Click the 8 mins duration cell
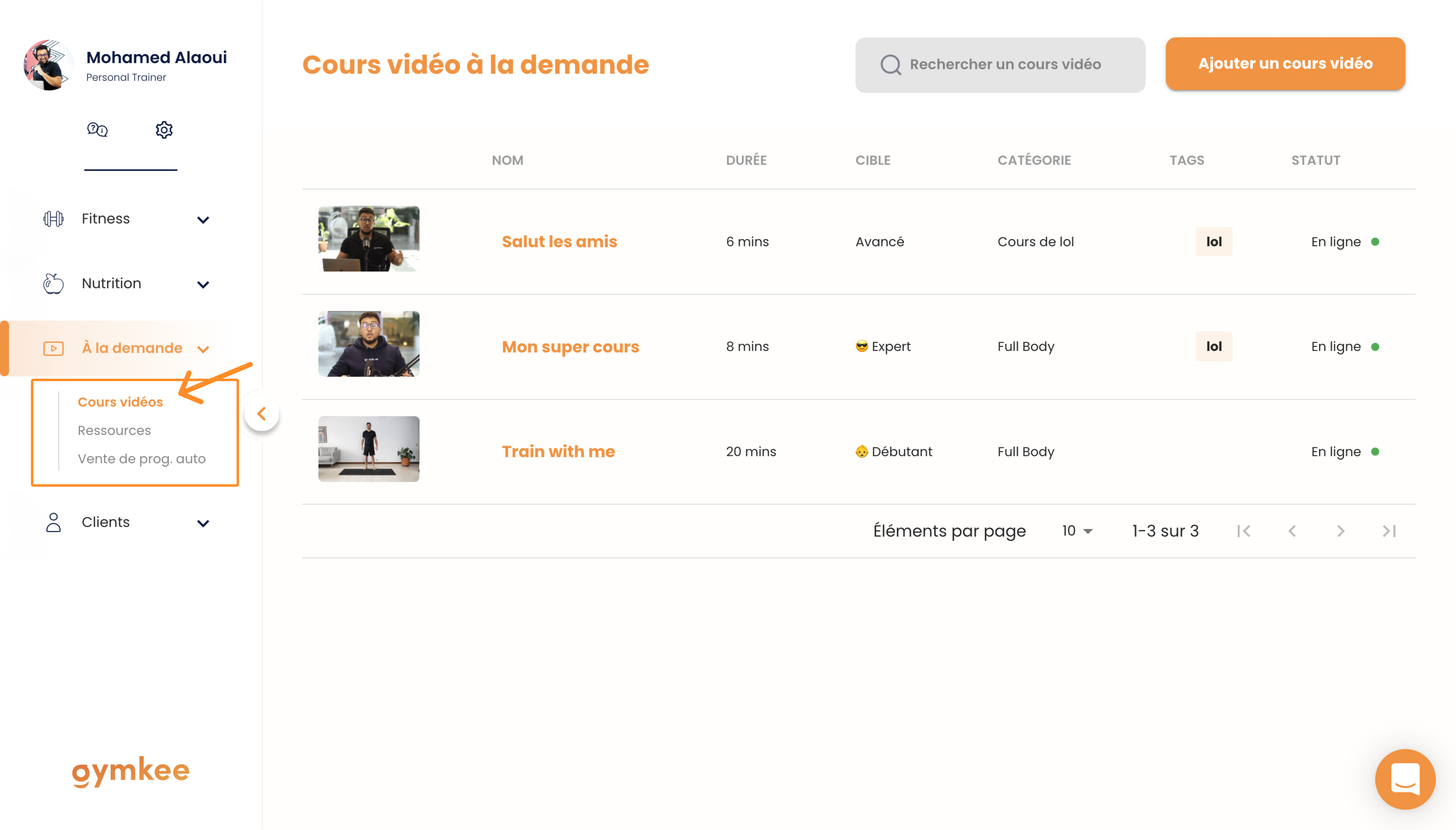Image resolution: width=1456 pixels, height=830 pixels. point(747,346)
